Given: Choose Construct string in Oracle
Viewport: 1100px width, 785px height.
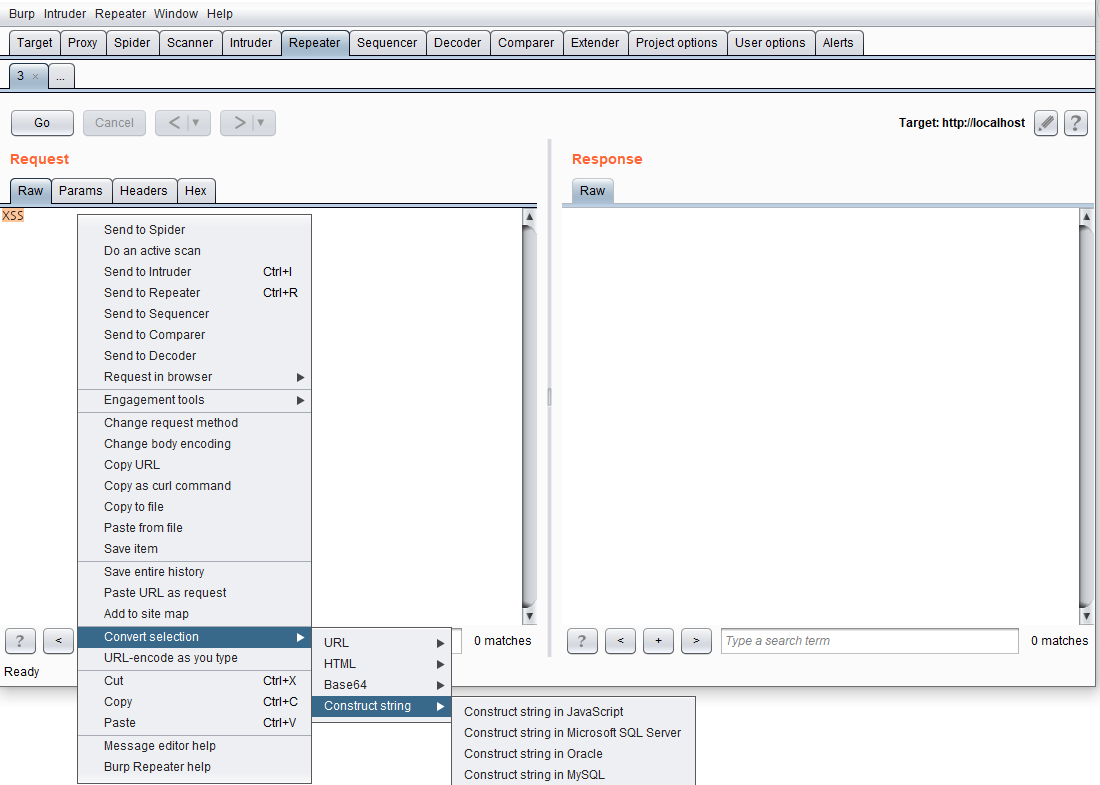Looking at the screenshot, I should [574, 753].
